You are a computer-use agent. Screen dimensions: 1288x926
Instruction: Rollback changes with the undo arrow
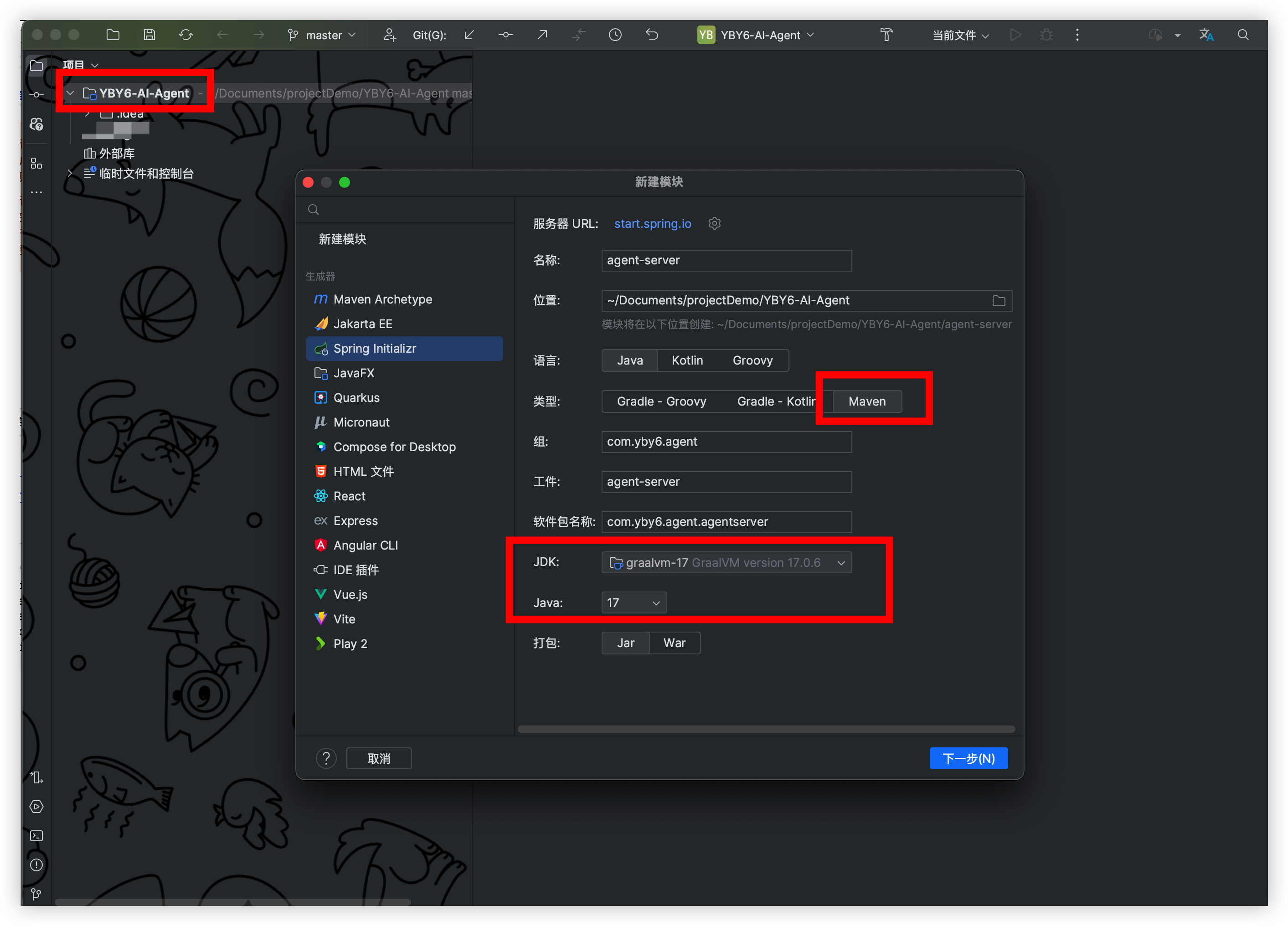(652, 35)
